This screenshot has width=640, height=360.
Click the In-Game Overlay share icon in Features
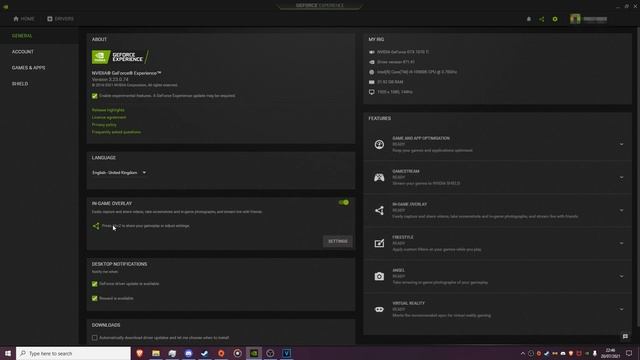click(379, 210)
